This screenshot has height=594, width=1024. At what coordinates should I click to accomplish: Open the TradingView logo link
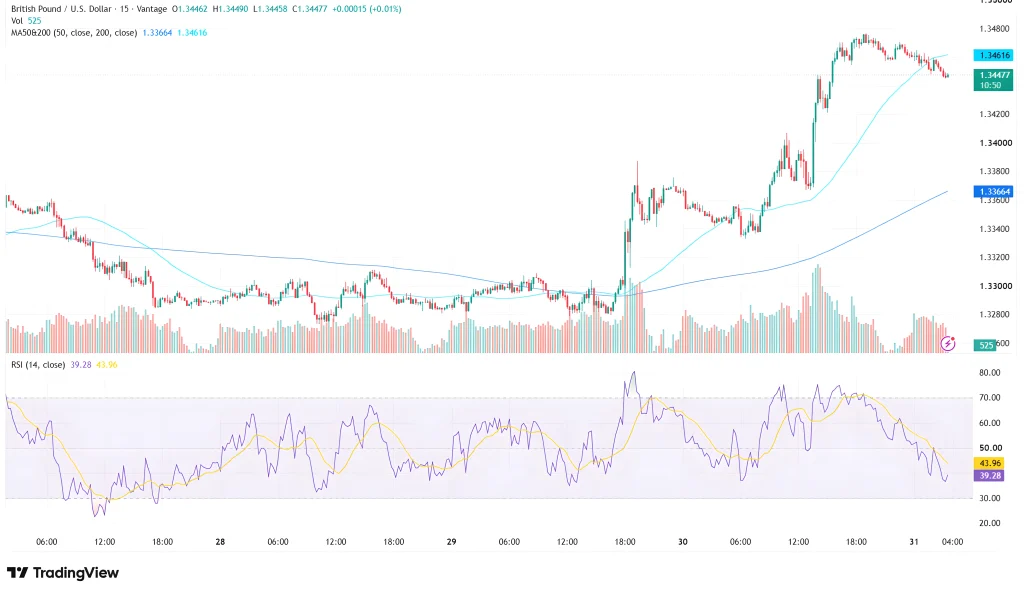[63, 572]
